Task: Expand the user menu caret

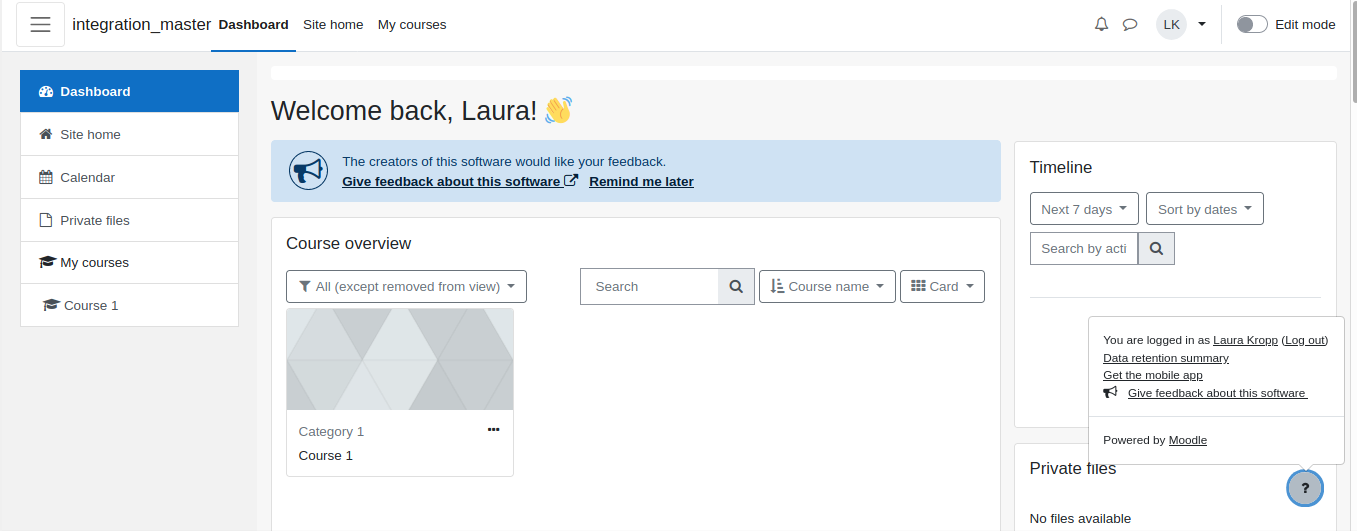Action: click(1202, 25)
